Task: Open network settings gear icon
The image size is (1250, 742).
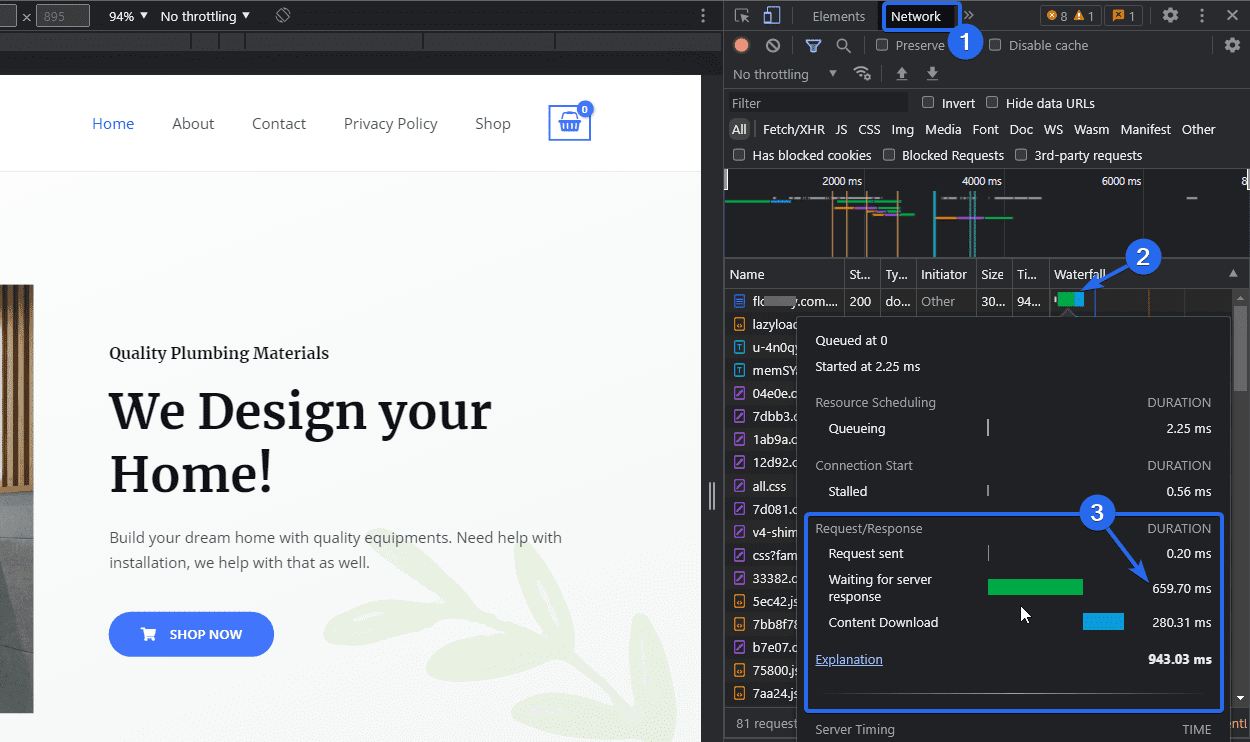Action: coord(1232,45)
